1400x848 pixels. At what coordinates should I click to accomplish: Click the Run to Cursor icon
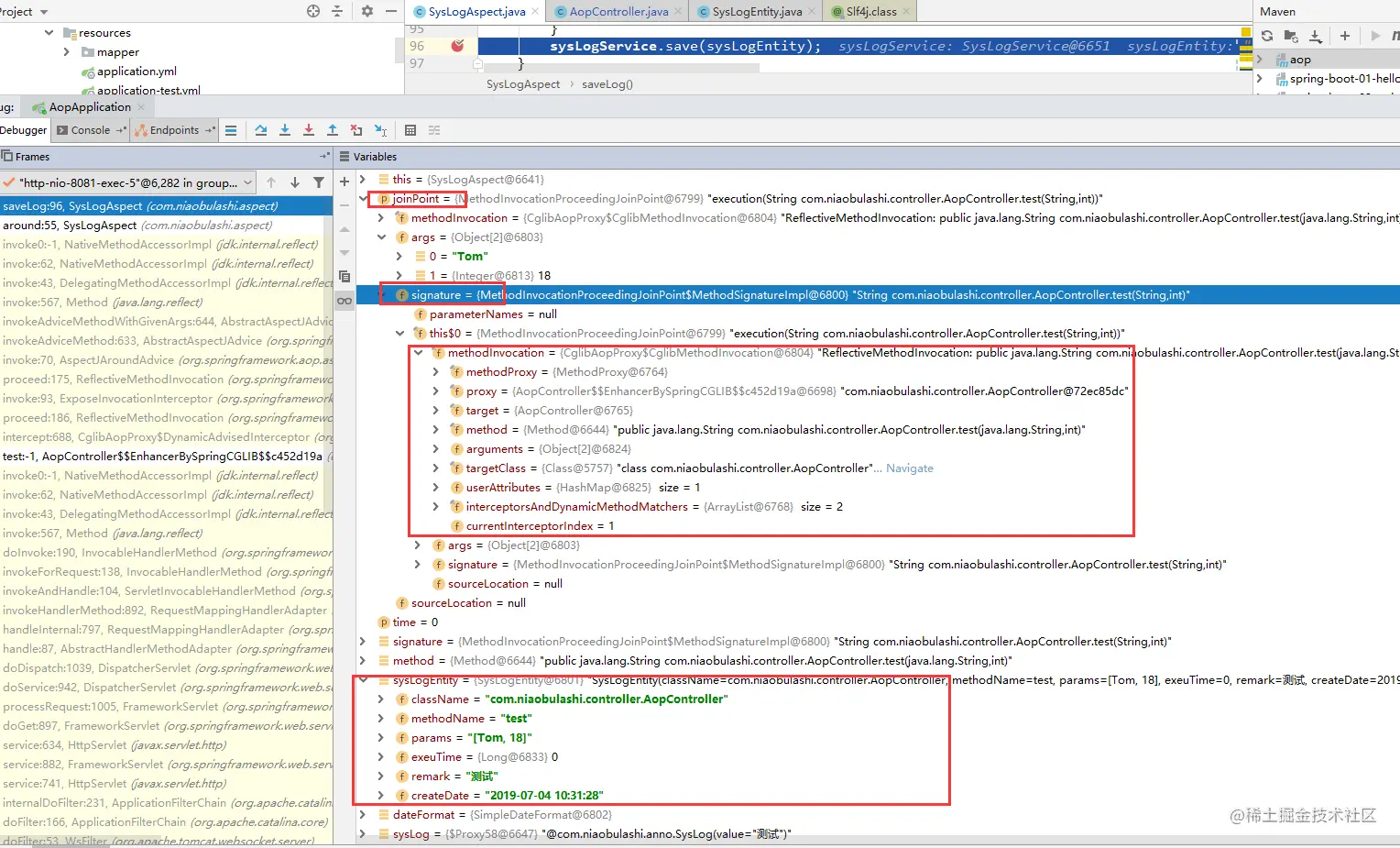381,130
